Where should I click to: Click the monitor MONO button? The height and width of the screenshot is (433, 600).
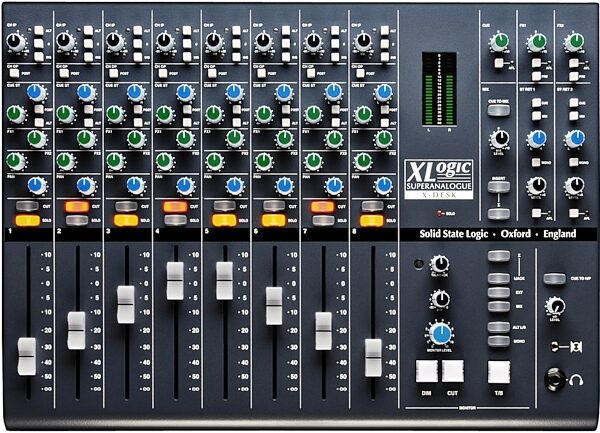coord(499,341)
